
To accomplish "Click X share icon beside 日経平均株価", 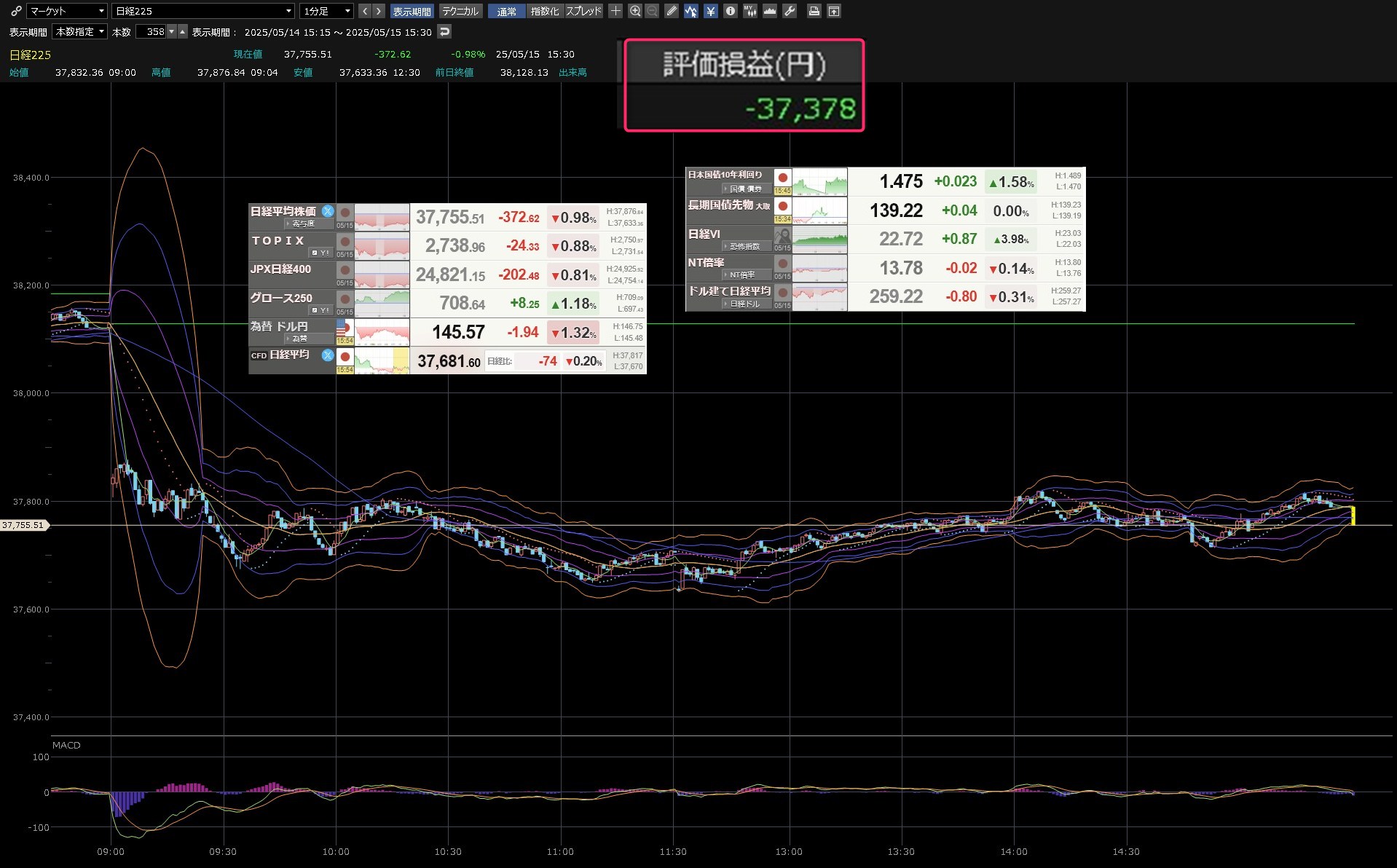I will click(x=328, y=211).
